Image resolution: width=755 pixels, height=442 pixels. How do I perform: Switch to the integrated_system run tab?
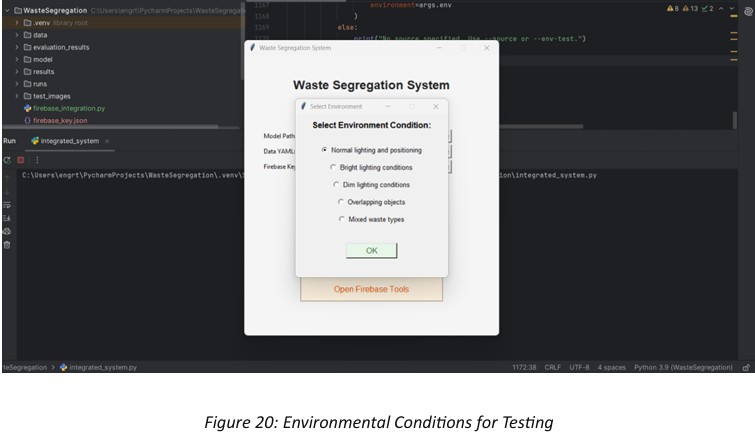[x=66, y=141]
